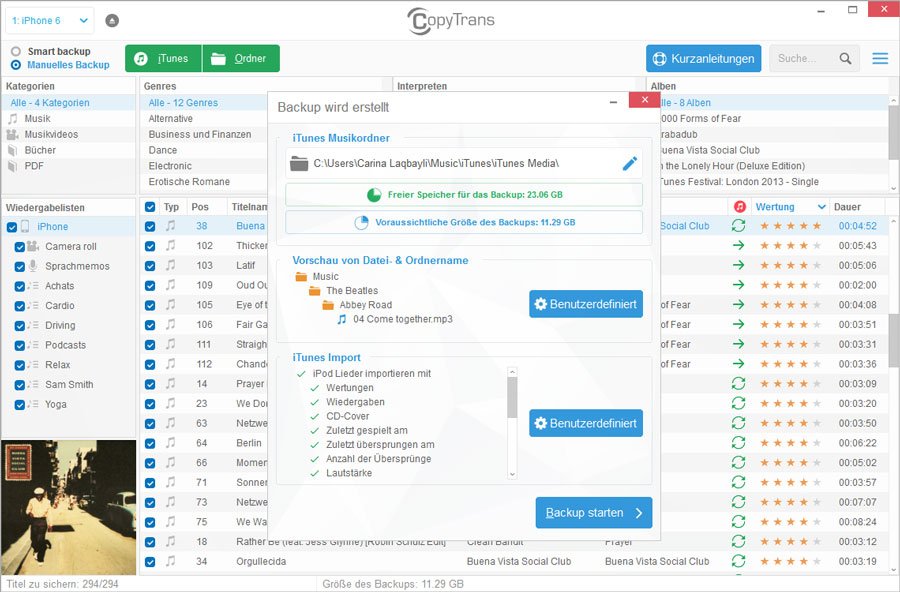900x592 pixels.
Task: Toggle the iPhone playlist checkbox
Action: (x=11, y=227)
